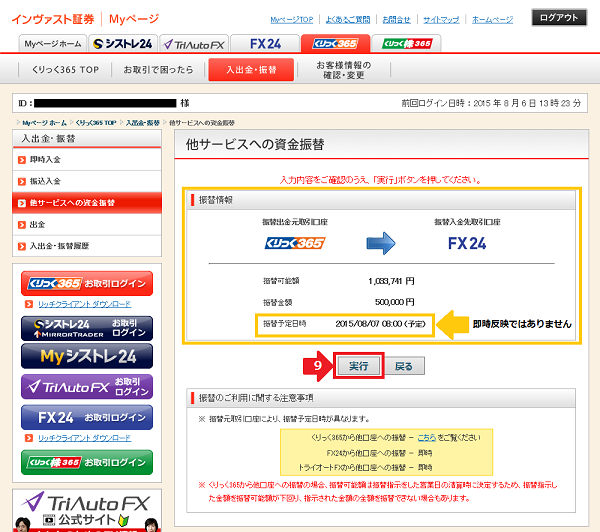This screenshot has height=532, width=600.
Task: Click the FX24 destination account logo
Action: [467, 243]
